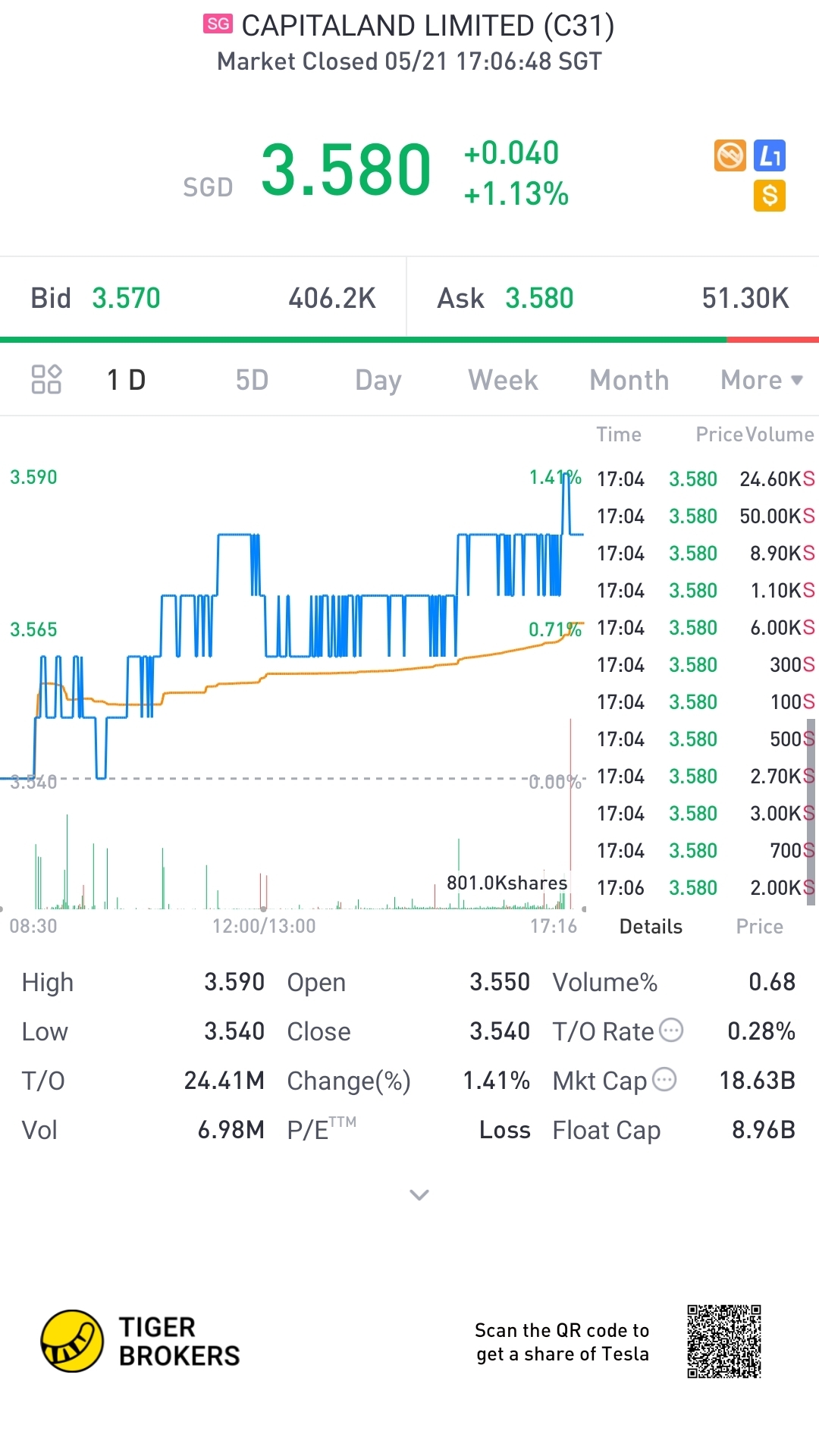Image resolution: width=819 pixels, height=1456 pixels.
Task: Switch trade list to Price view
Action: point(759,927)
